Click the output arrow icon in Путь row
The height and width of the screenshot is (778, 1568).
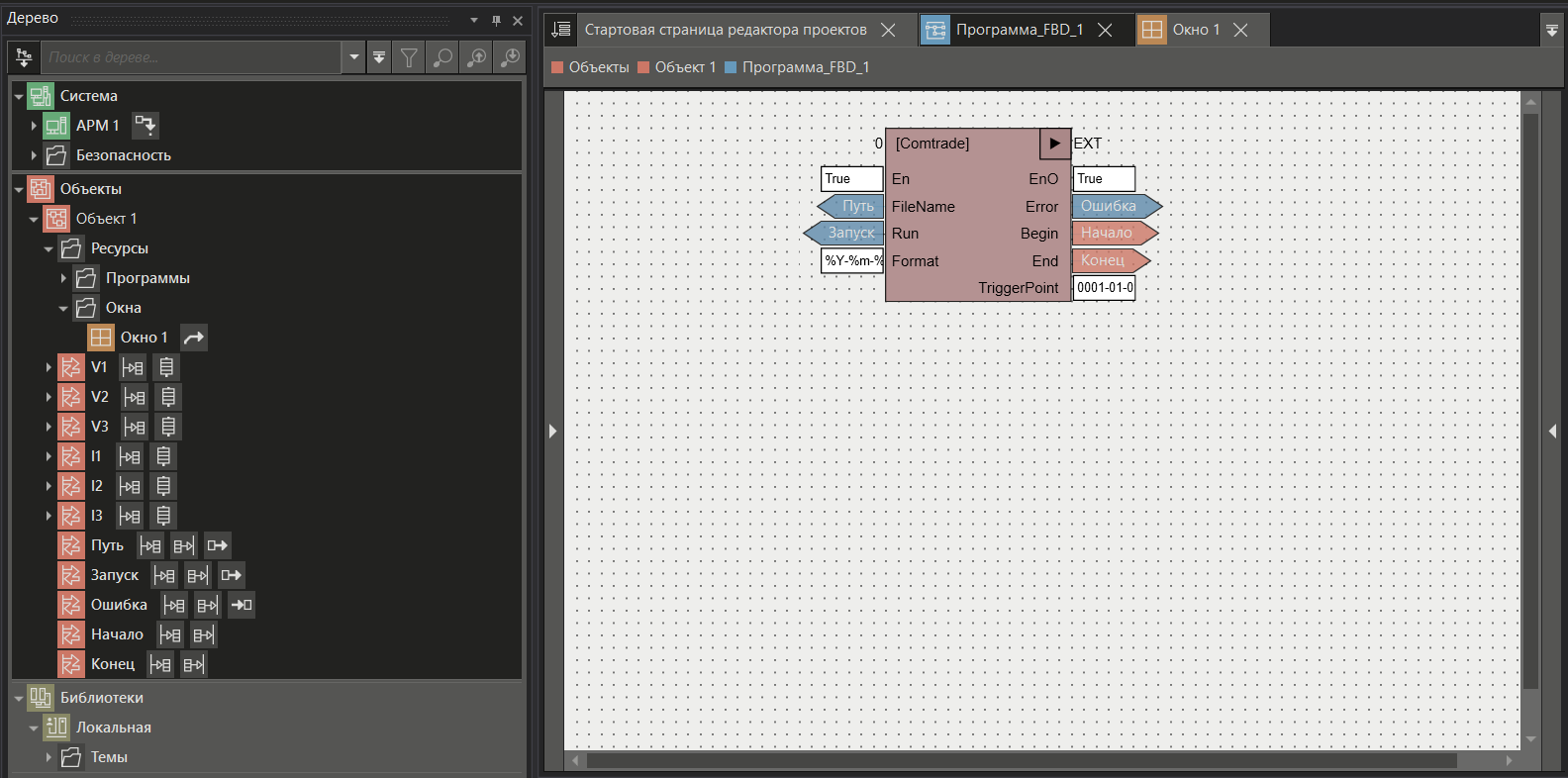click(217, 545)
